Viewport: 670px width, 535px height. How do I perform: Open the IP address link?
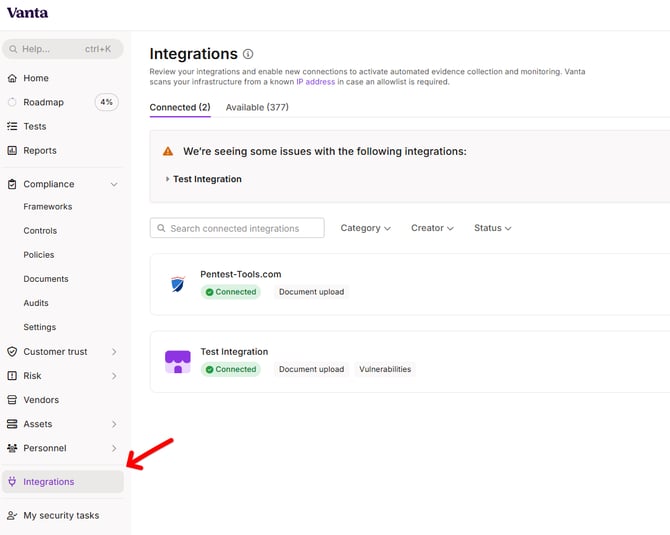[x=316, y=82]
